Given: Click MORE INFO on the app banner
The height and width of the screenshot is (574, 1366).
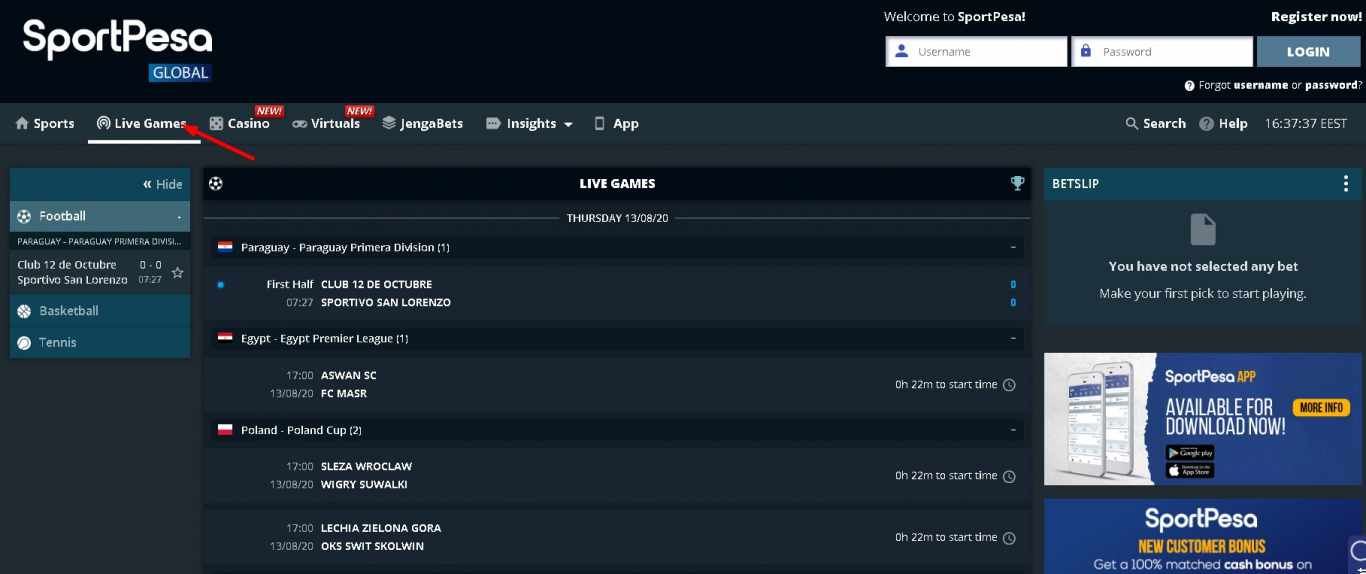Looking at the screenshot, I should (1321, 408).
